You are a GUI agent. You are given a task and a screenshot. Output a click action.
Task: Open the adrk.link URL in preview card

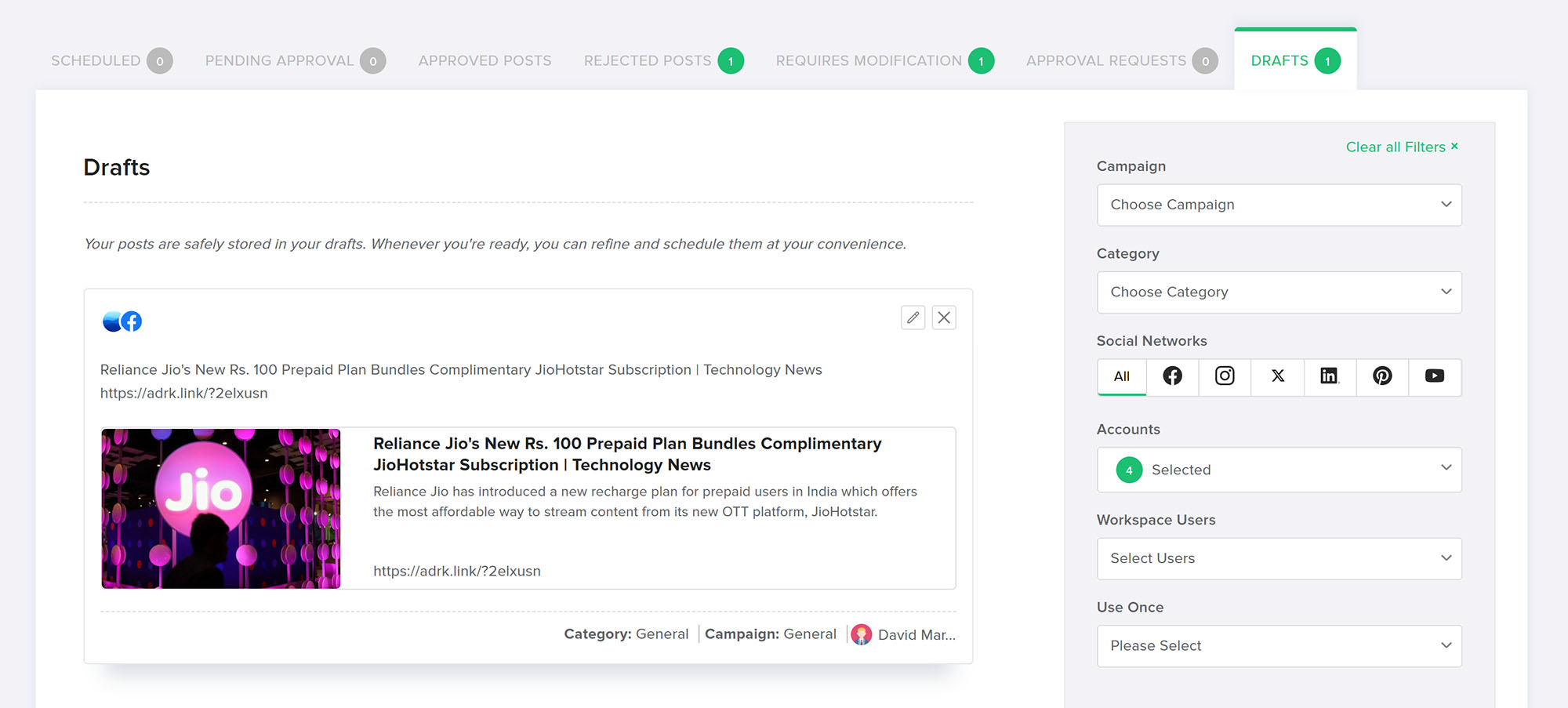point(457,571)
